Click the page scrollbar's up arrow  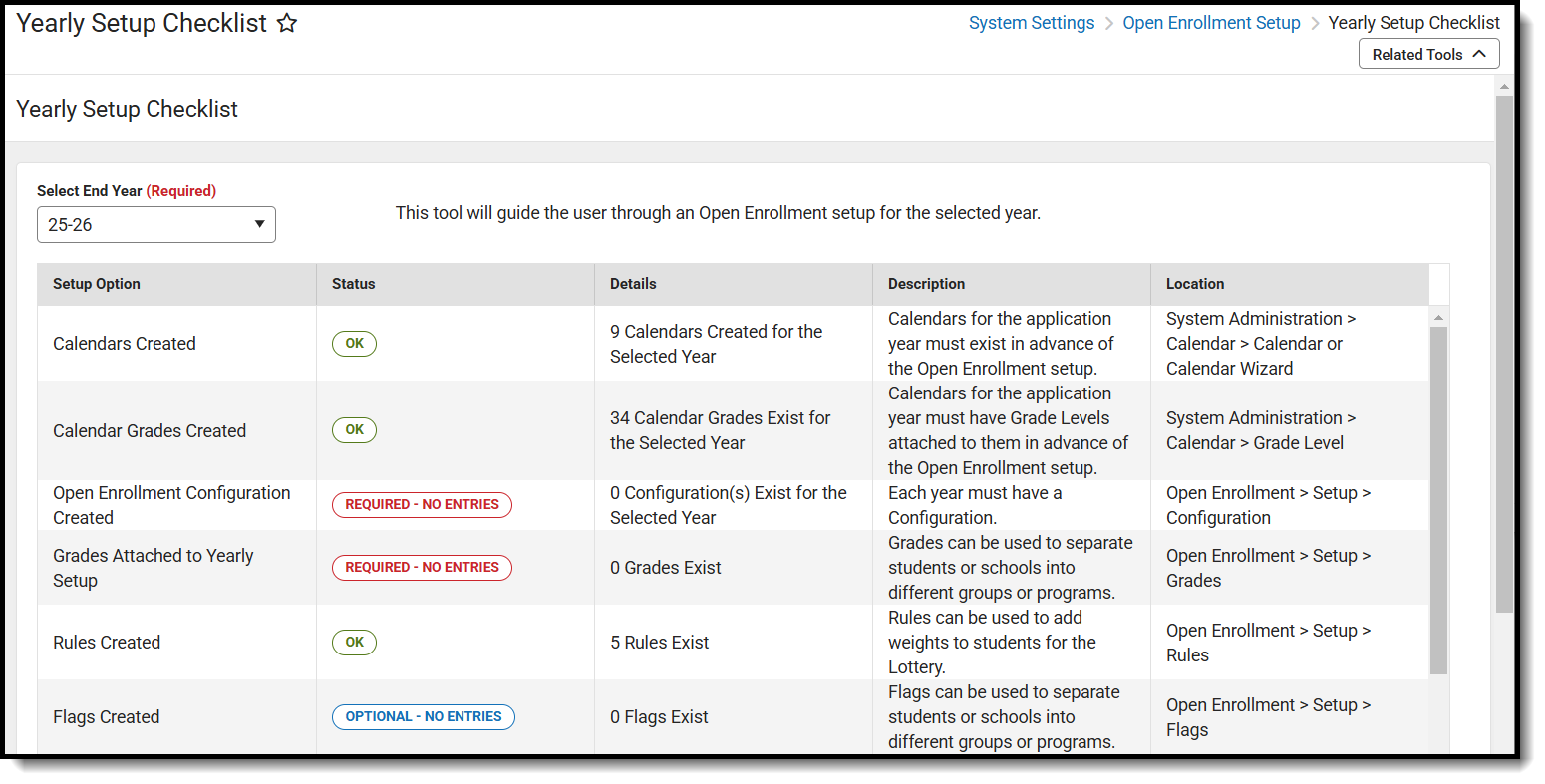click(1504, 87)
